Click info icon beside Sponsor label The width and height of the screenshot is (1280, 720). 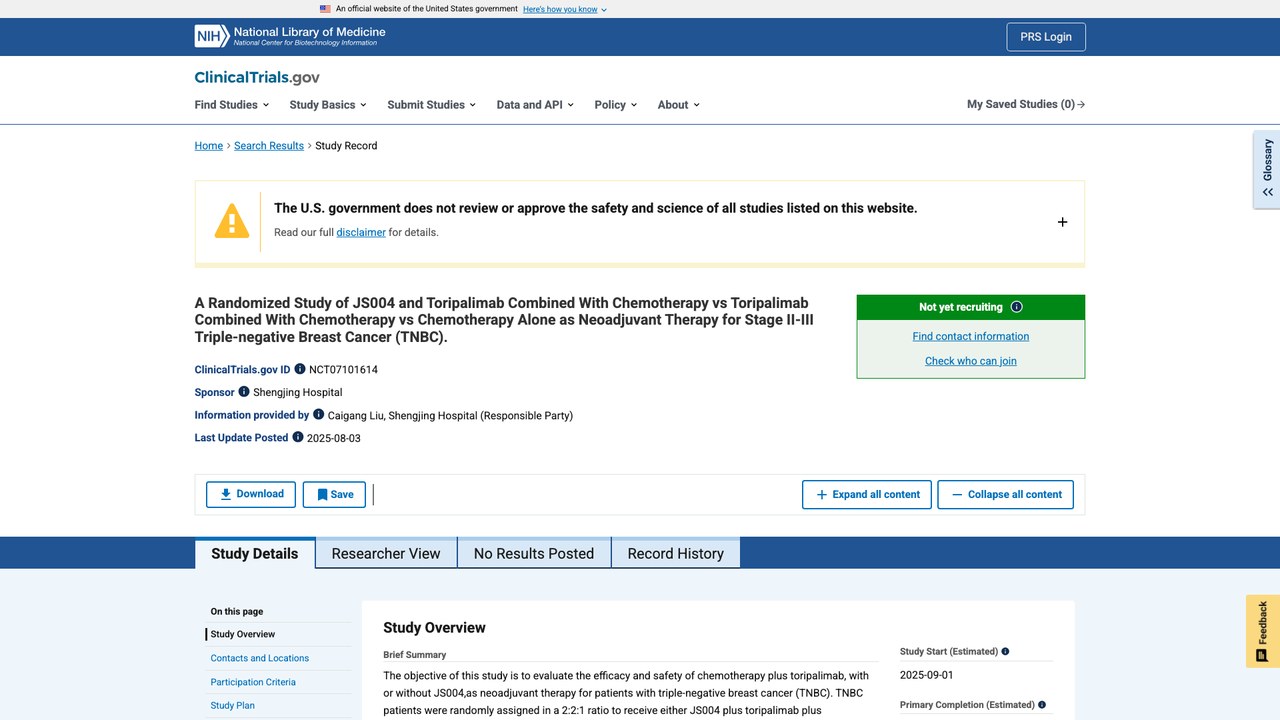(244, 392)
